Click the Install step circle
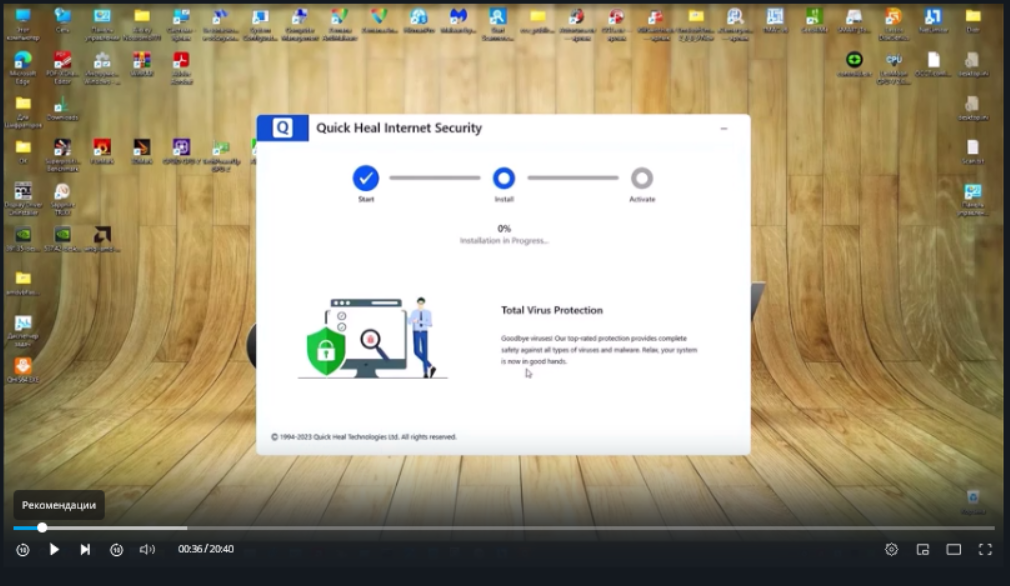The image size is (1010, 586). (x=504, y=178)
